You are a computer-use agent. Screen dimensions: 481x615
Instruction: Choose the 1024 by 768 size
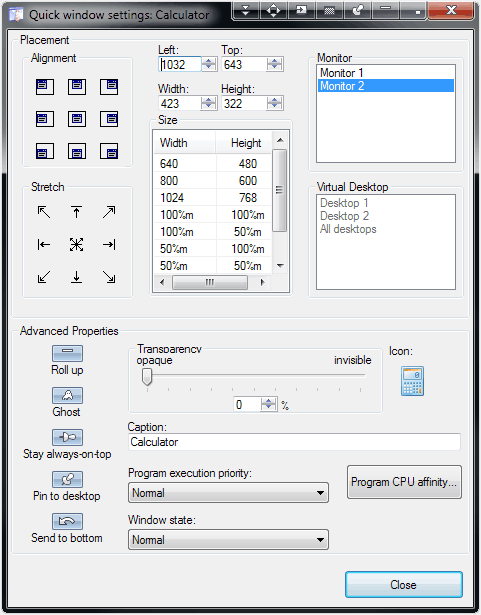coord(213,198)
